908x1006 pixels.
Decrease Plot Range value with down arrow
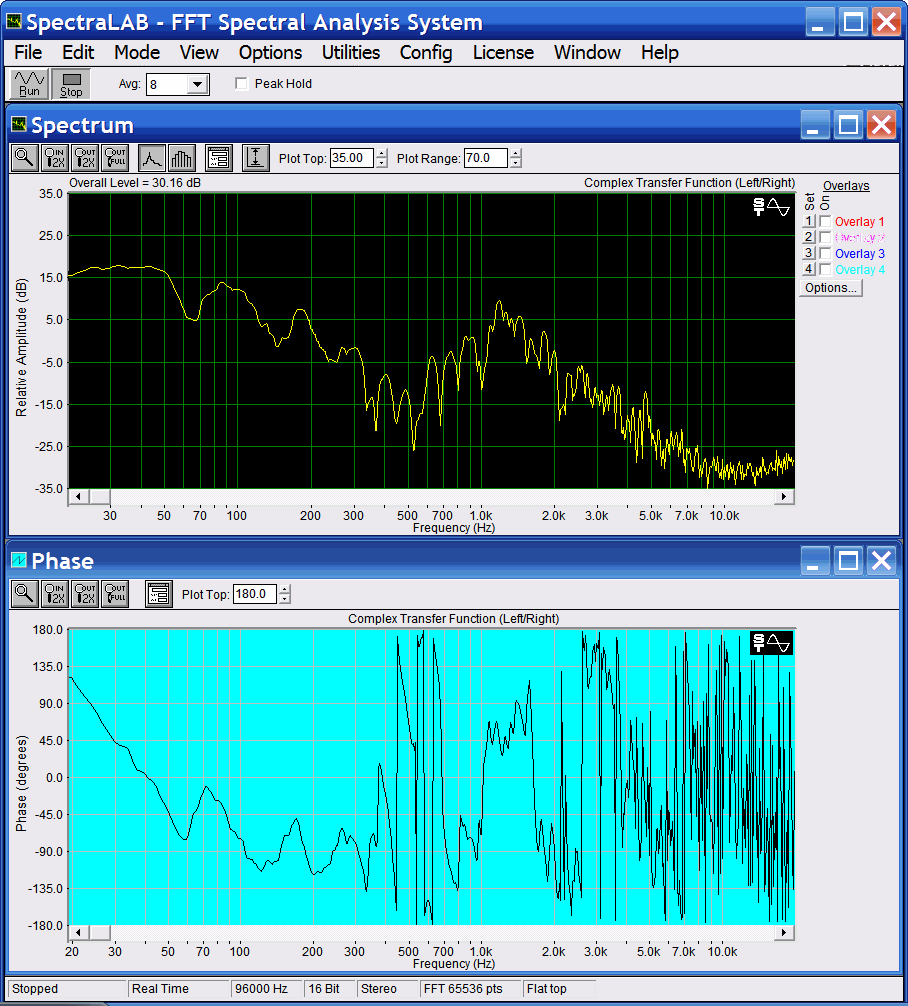(x=515, y=163)
